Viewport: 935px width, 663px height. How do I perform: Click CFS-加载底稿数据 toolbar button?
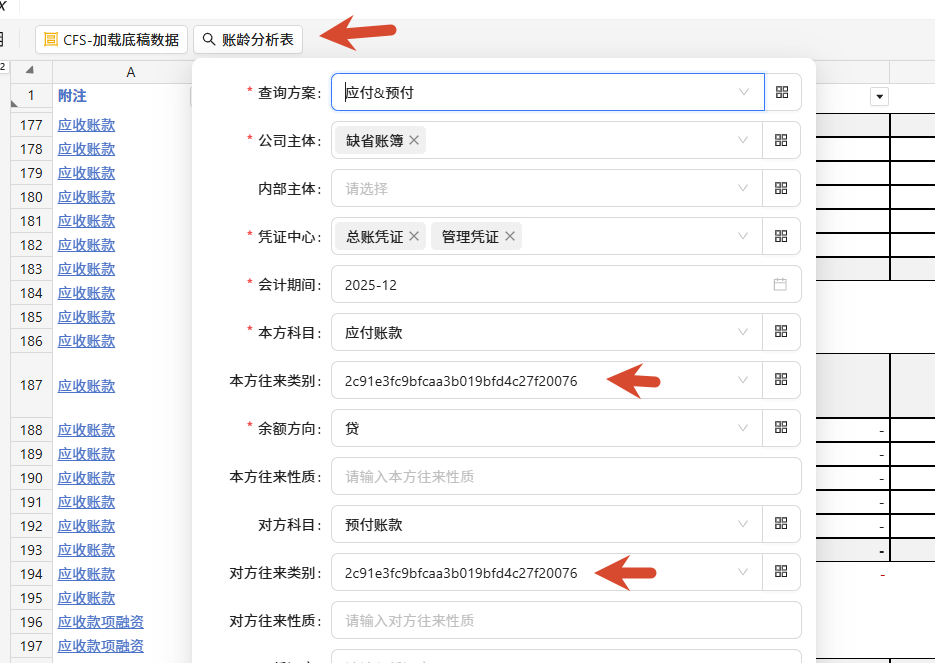(112, 39)
